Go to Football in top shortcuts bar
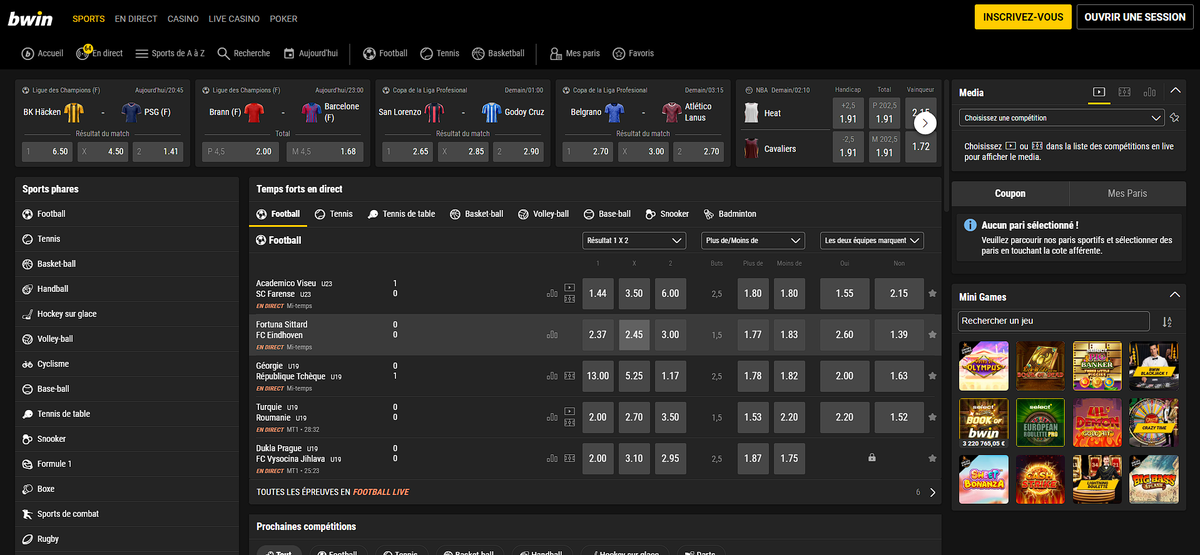This screenshot has width=1200, height=555. point(385,53)
